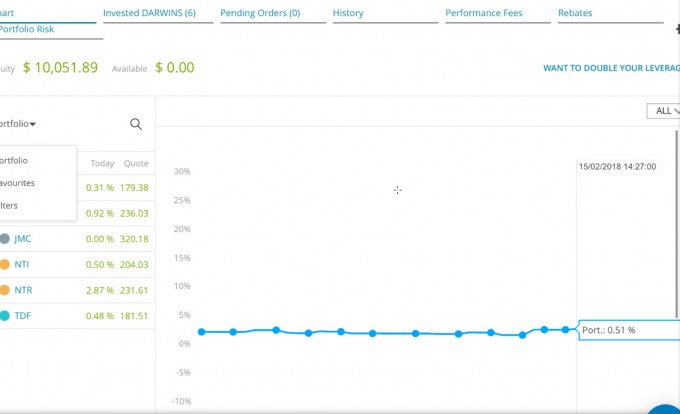Open the Portfolio Risk tab
Image resolution: width=680 pixels, height=414 pixels.
pyautogui.click(x=26, y=29)
